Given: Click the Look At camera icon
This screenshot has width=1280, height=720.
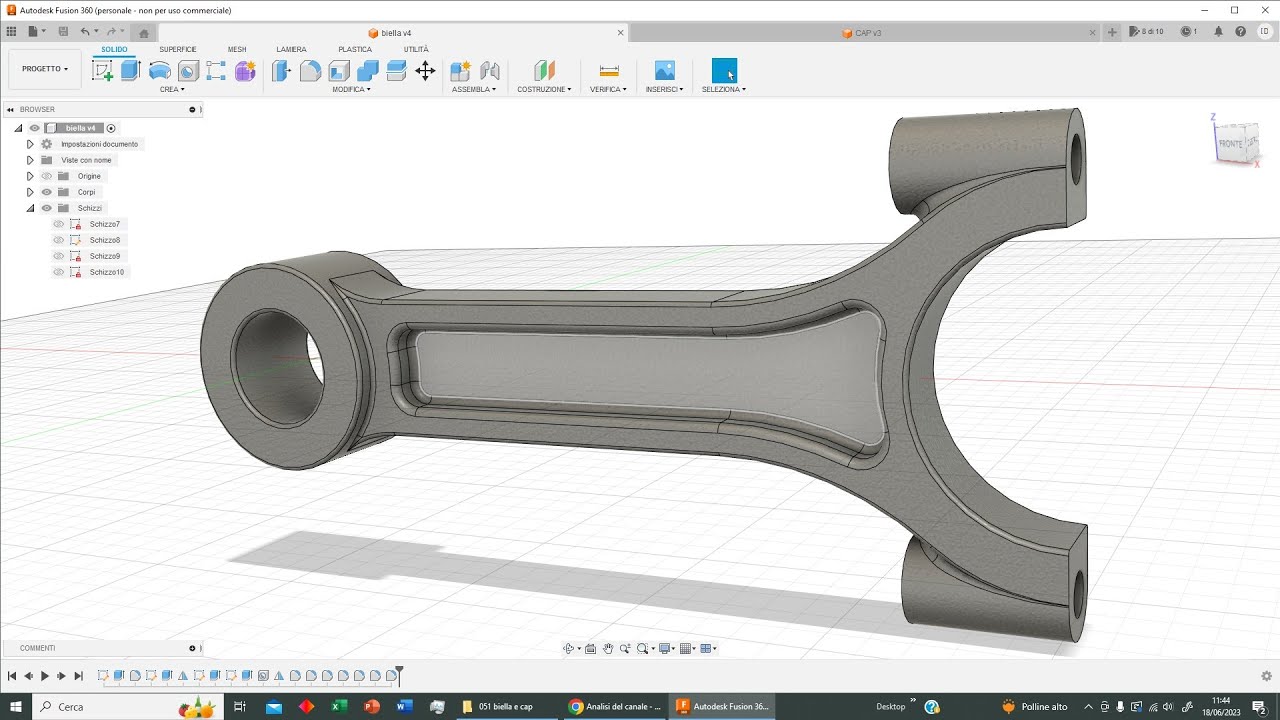Looking at the screenshot, I should [x=590, y=649].
